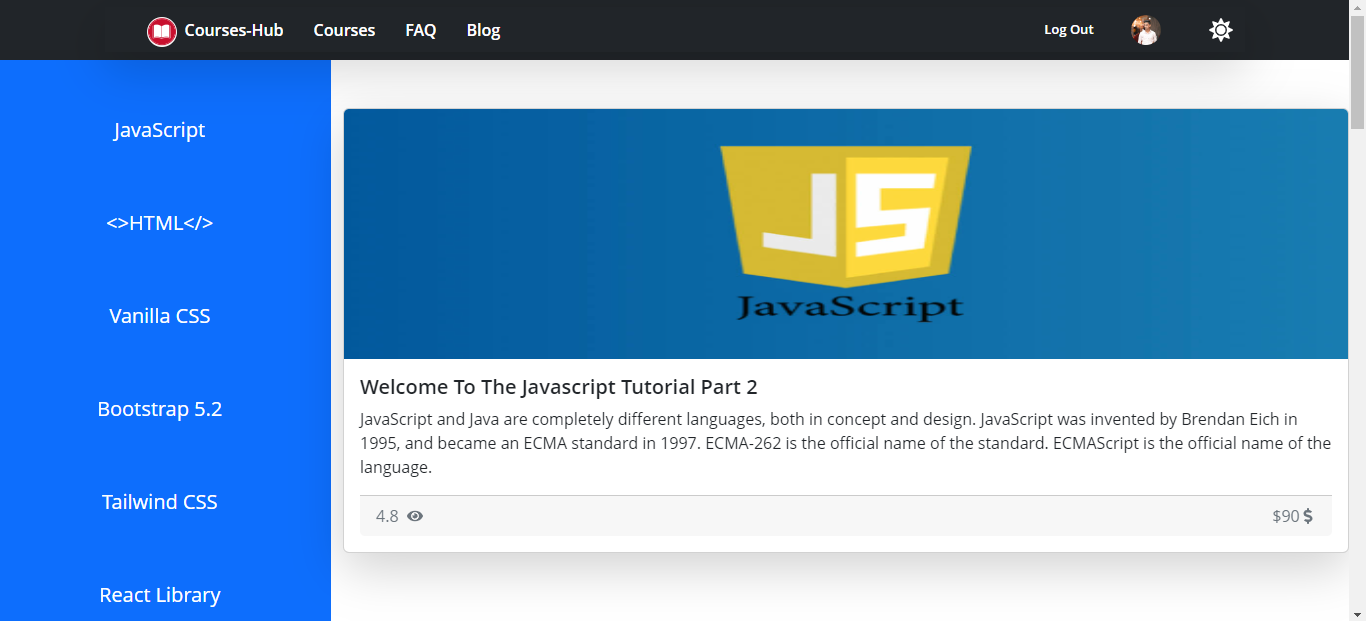The image size is (1366, 621).
Task: Open the Tailwind CSS category
Action: pyautogui.click(x=160, y=502)
